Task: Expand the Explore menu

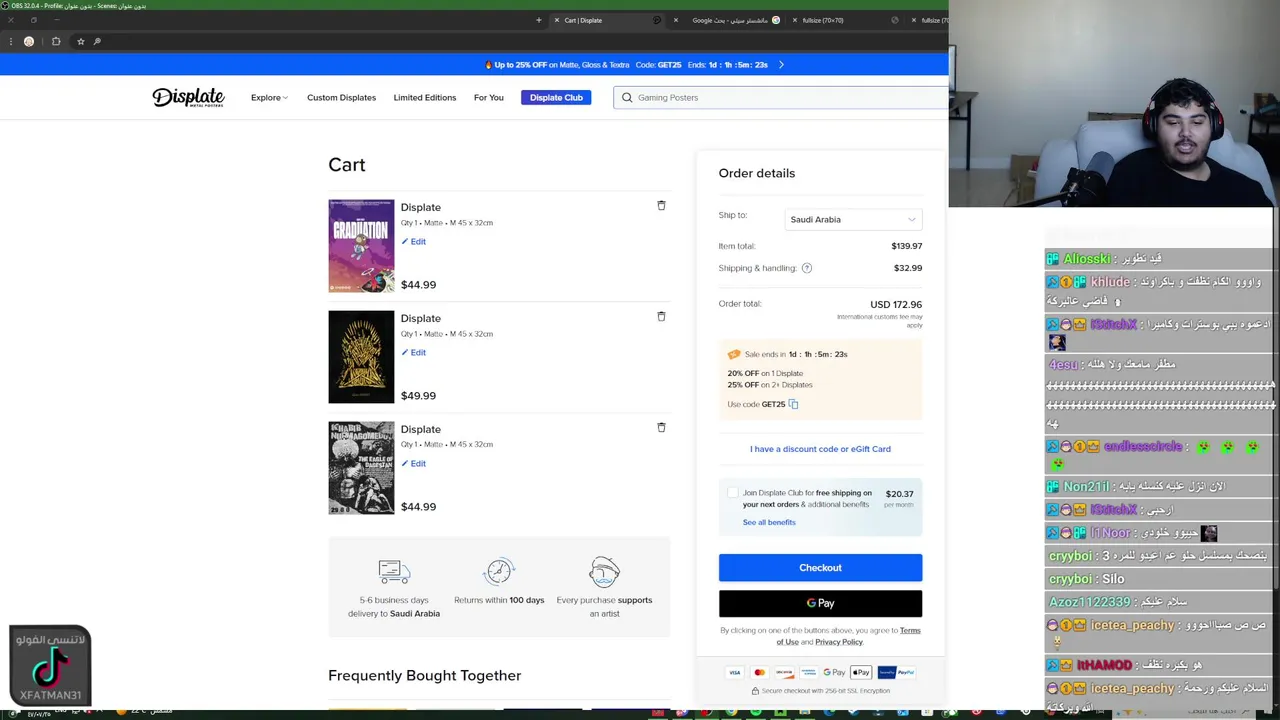Action: (269, 97)
